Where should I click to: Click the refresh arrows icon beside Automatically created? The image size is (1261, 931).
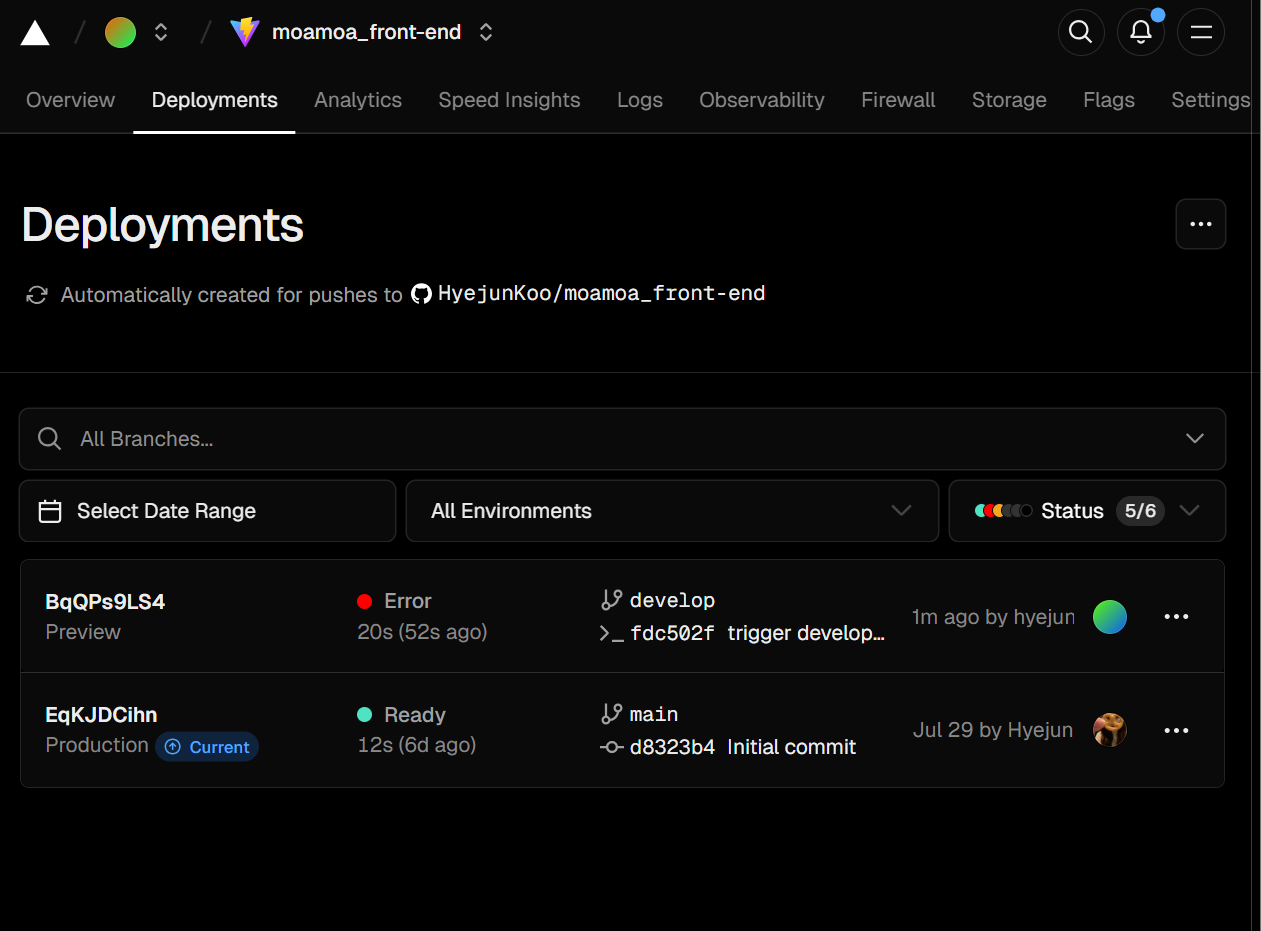[x=37, y=295]
